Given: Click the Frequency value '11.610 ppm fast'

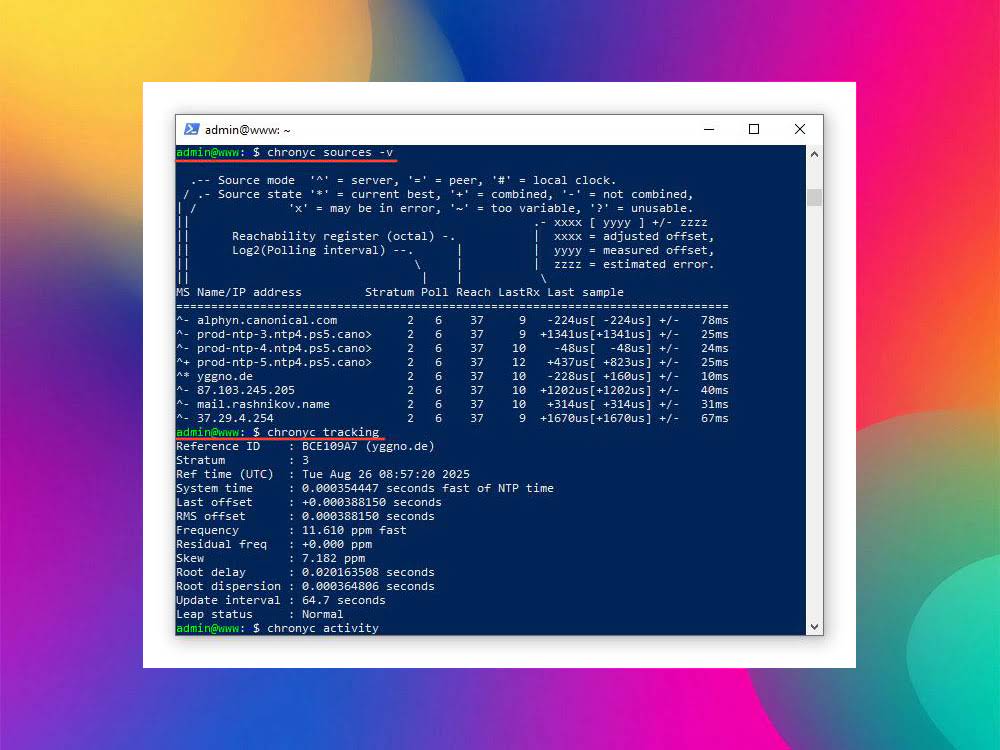Looking at the screenshot, I should pos(354,531).
